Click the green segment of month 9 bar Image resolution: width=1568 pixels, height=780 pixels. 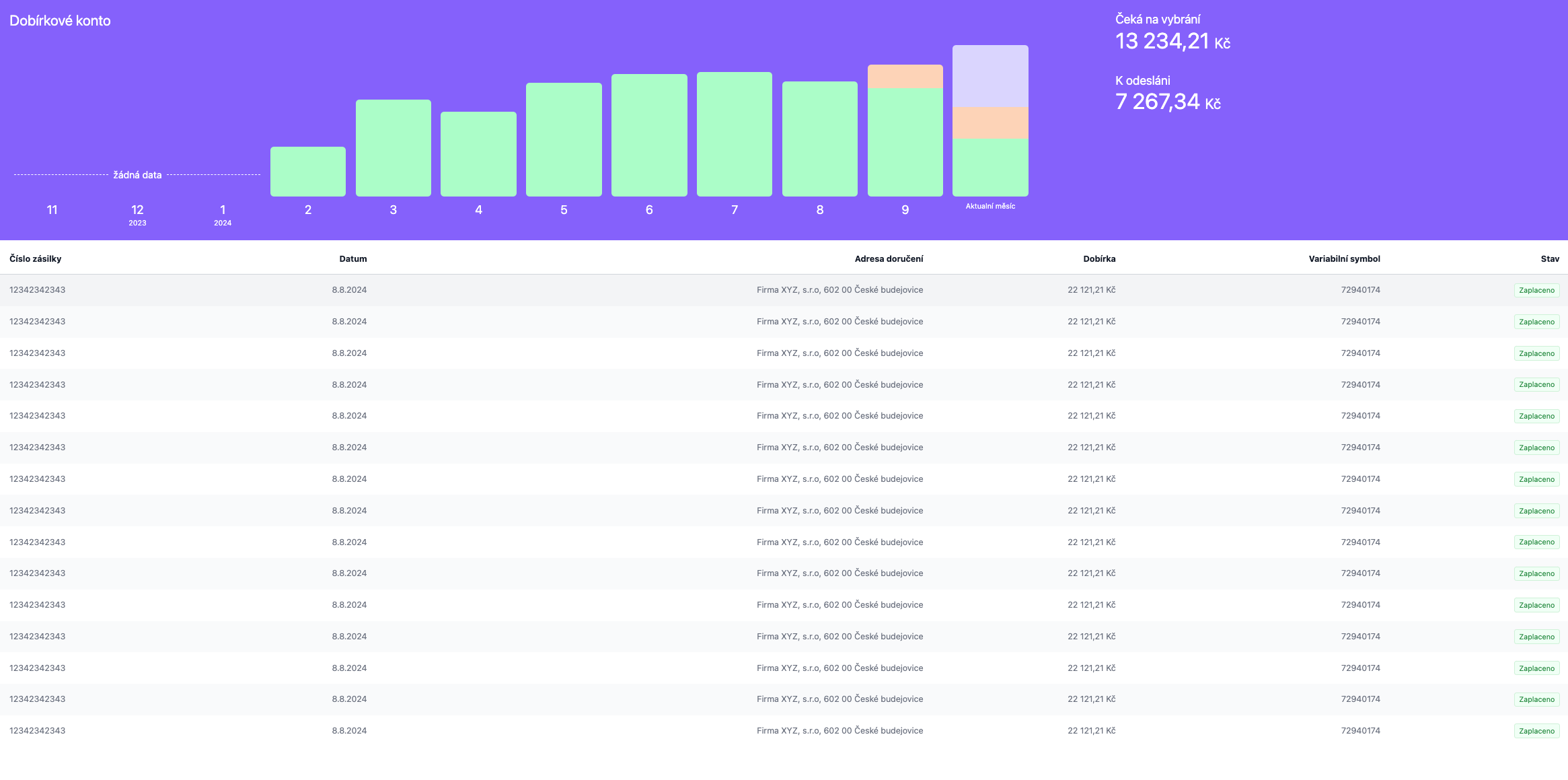tap(905, 143)
